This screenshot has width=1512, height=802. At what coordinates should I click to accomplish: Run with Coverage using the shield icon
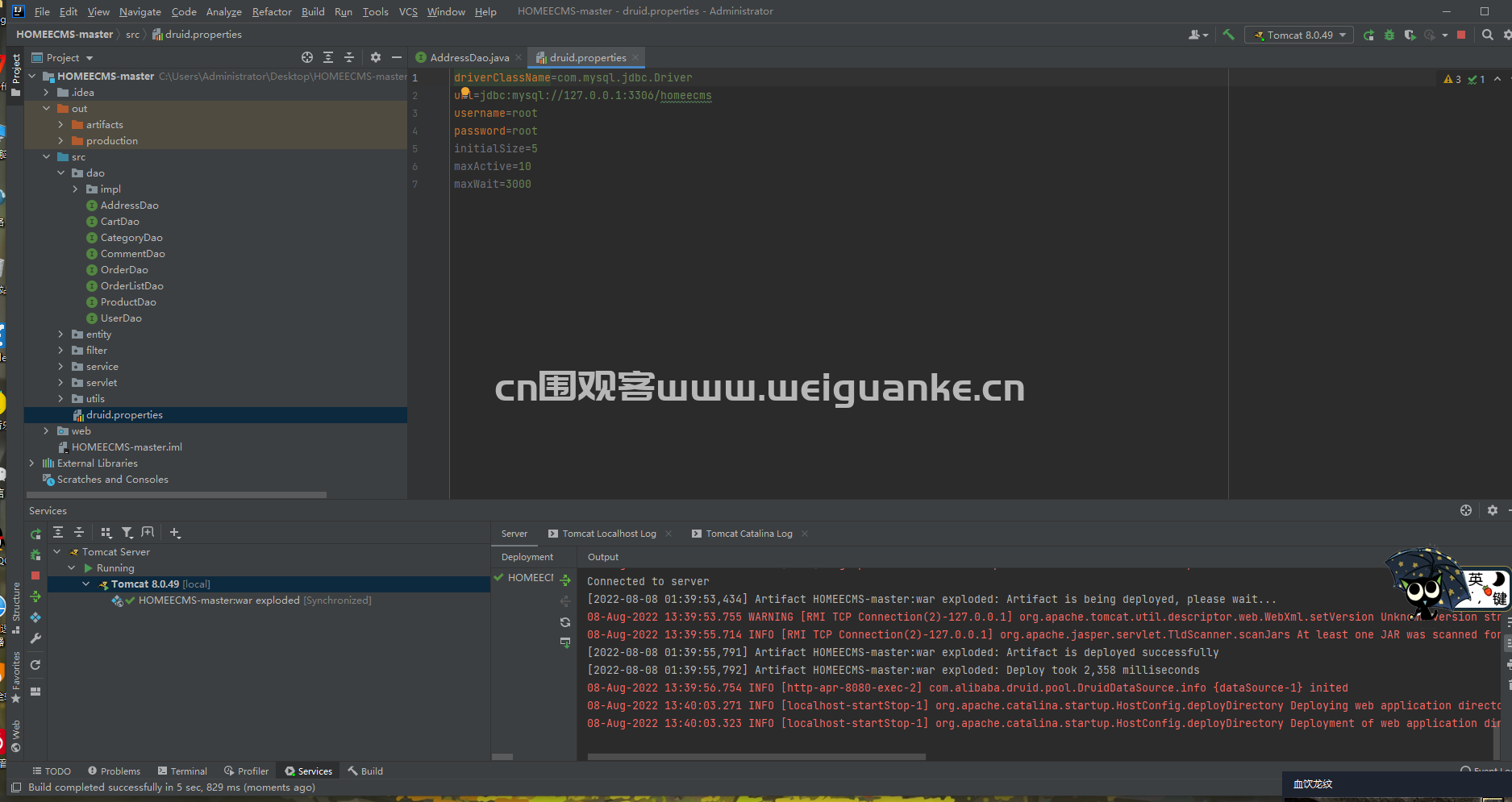pos(1410,35)
